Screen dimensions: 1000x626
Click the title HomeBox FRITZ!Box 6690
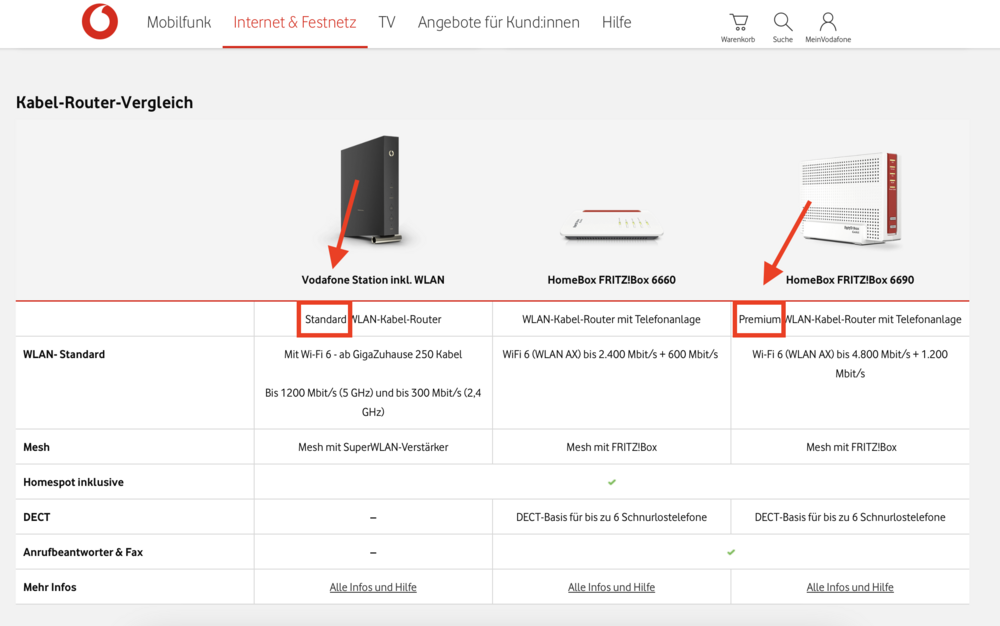click(850, 280)
